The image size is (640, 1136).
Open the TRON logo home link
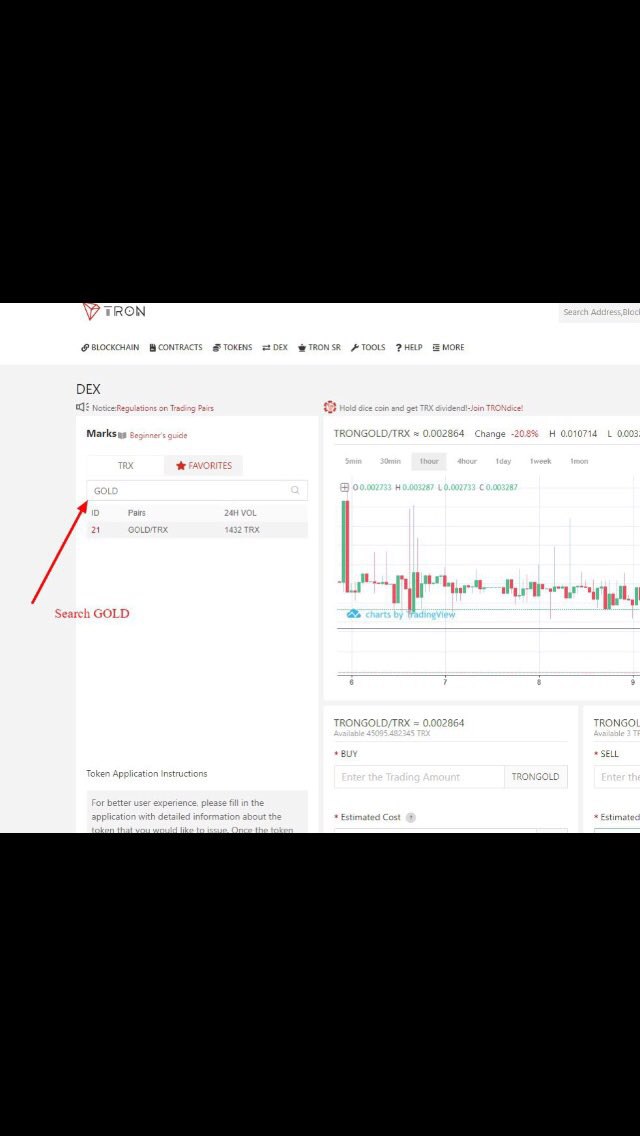tap(114, 312)
